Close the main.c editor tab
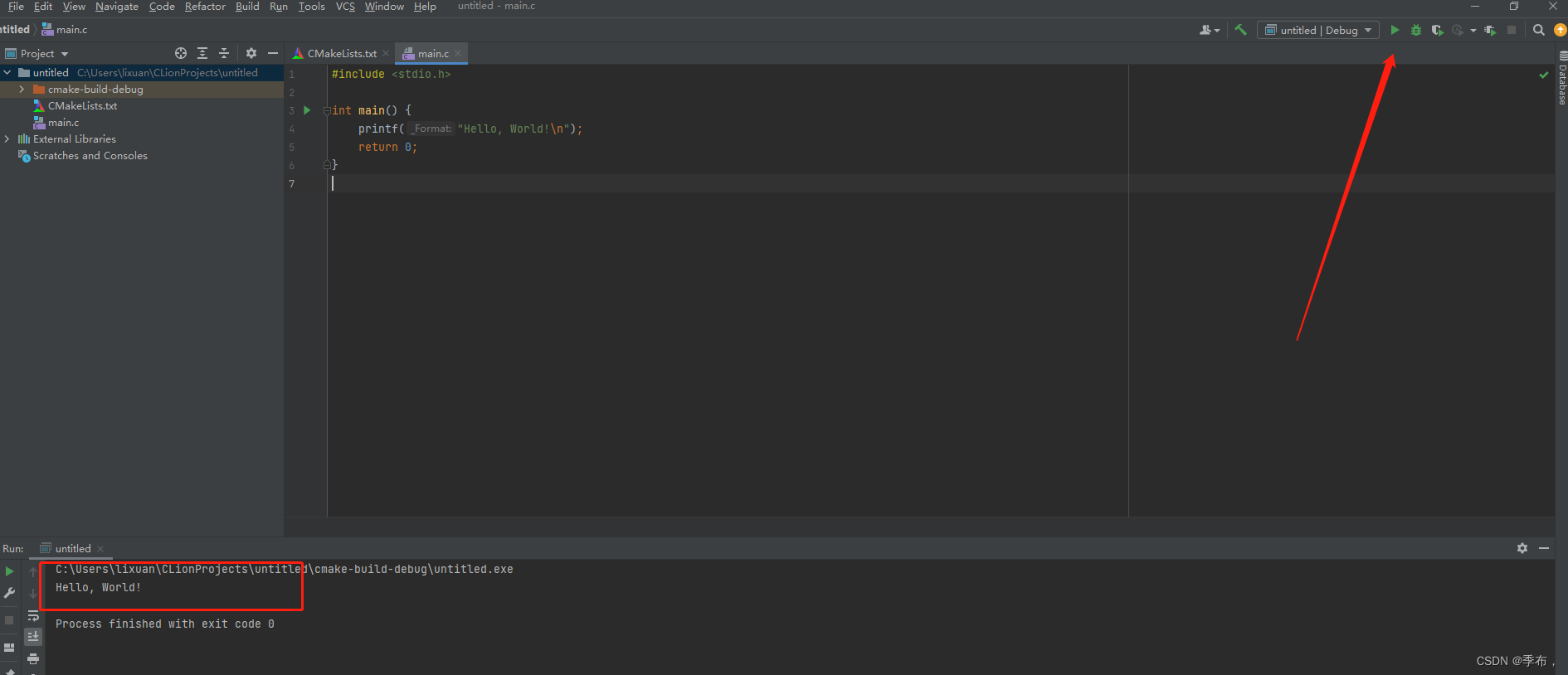The height and width of the screenshot is (675, 1568). click(x=458, y=53)
